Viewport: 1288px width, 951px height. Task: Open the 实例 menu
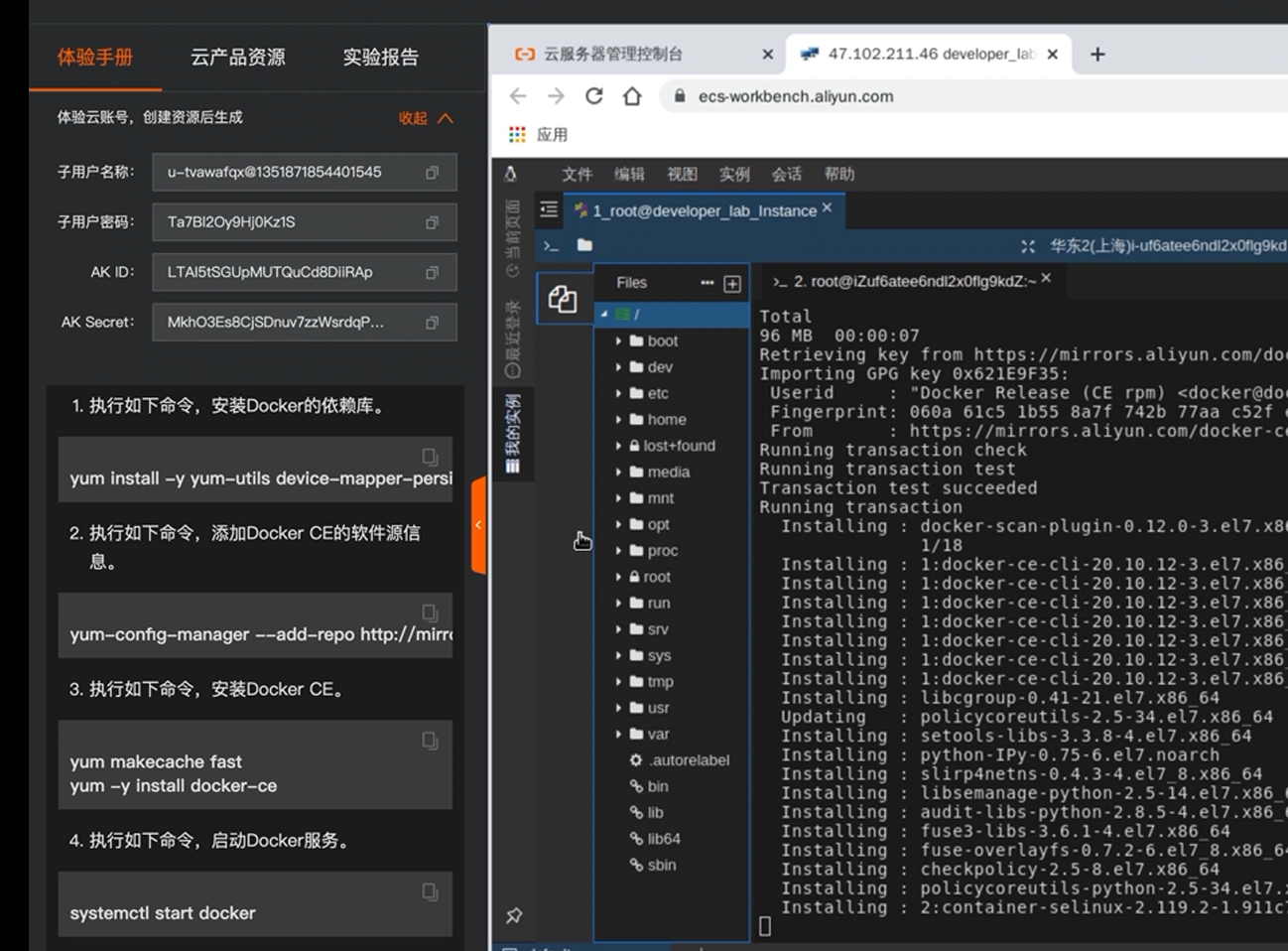click(734, 175)
